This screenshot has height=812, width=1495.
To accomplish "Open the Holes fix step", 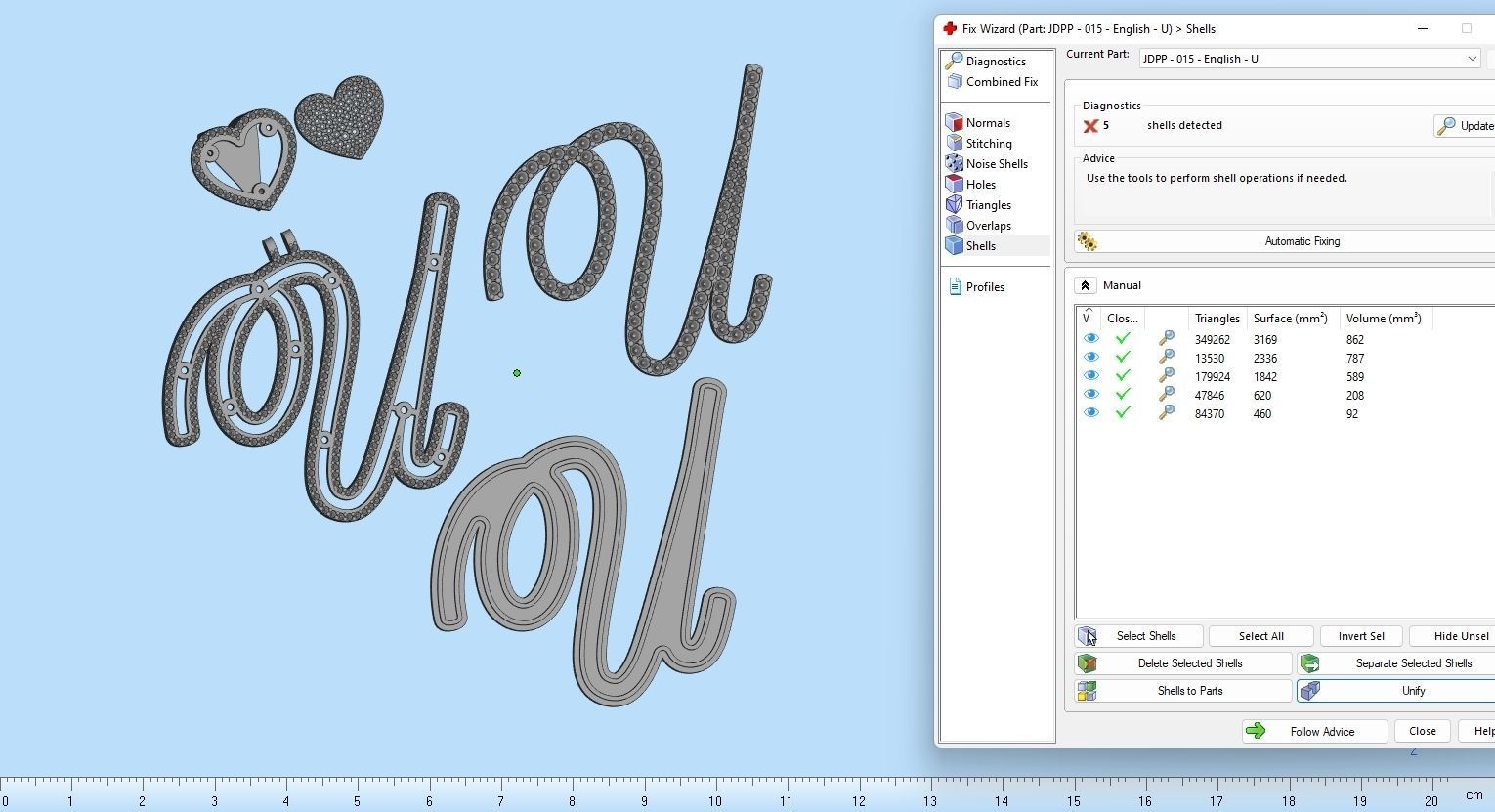I will pos(981,185).
